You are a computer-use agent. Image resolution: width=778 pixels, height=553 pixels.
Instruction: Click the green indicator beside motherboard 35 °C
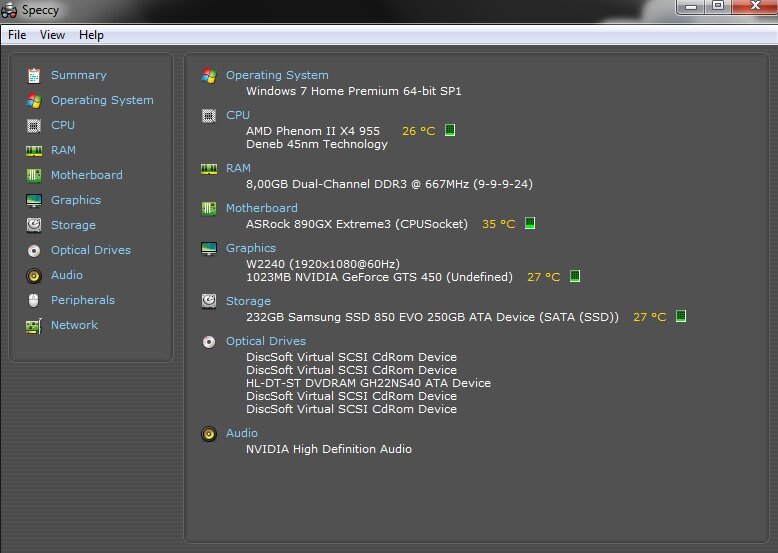click(x=530, y=223)
